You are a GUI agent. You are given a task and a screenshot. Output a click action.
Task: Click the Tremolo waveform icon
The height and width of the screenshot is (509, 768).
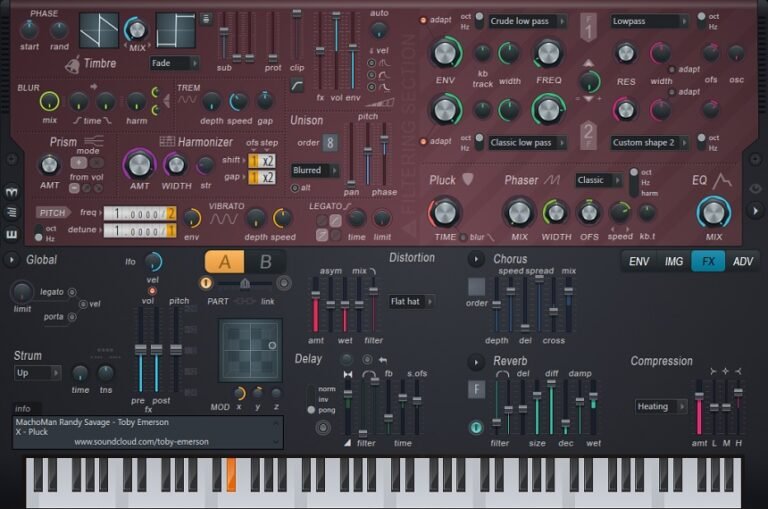[187, 99]
